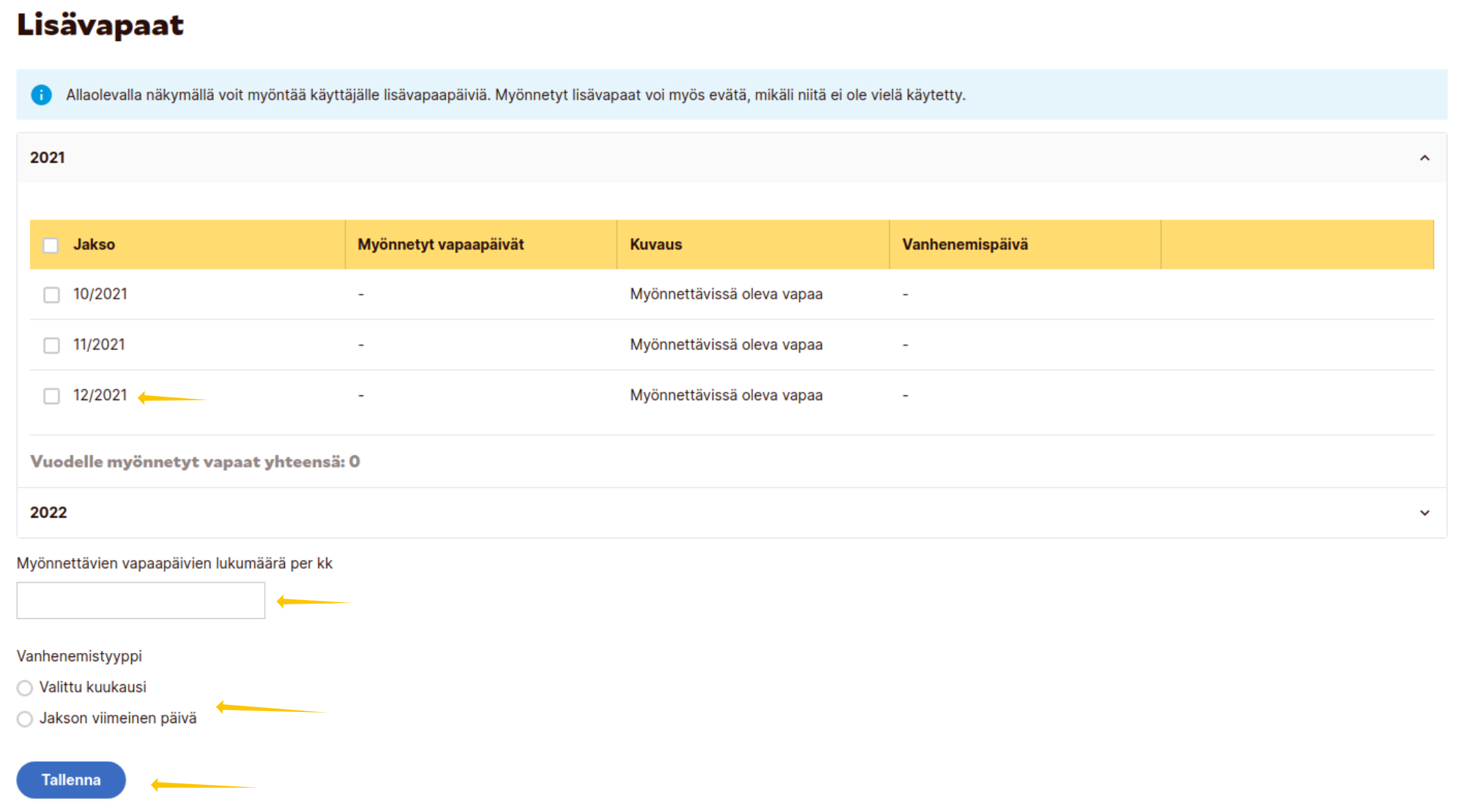
Task: Expand the 2022 section chevron
Action: [x=1424, y=513]
